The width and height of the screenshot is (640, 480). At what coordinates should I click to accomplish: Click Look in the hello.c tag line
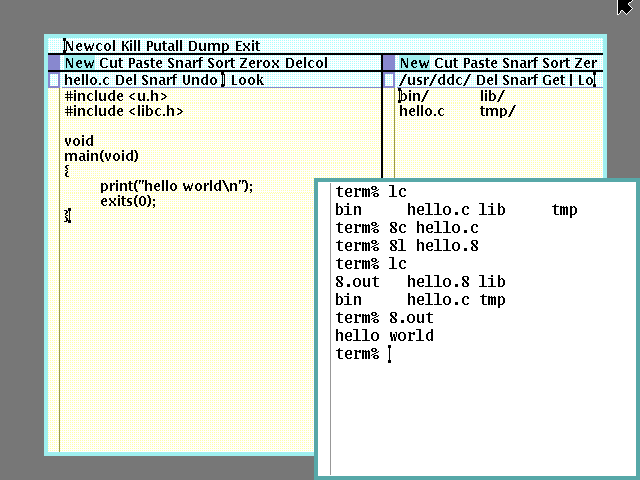[x=248, y=80]
